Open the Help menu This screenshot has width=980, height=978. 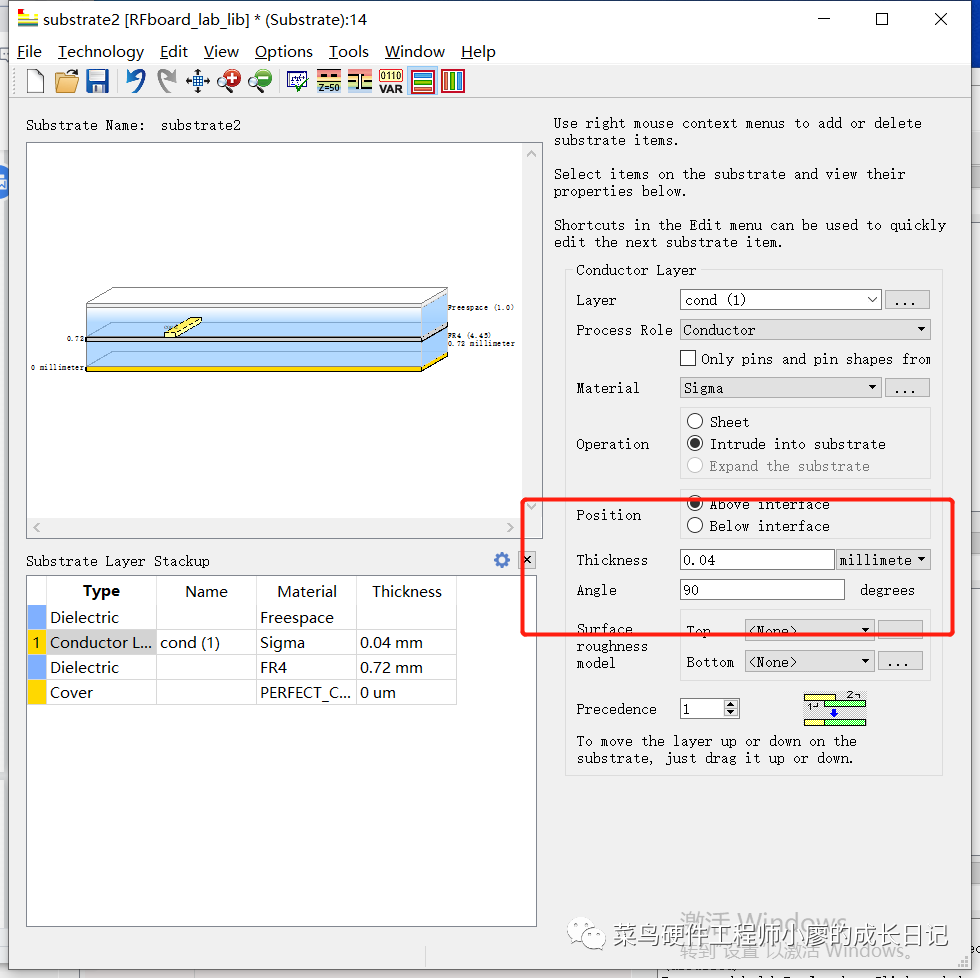(x=478, y=52)
